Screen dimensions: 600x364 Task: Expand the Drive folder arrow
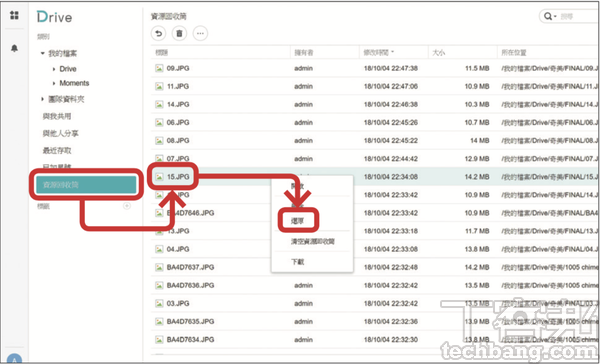pyautogui.click(x=54, y=69)
